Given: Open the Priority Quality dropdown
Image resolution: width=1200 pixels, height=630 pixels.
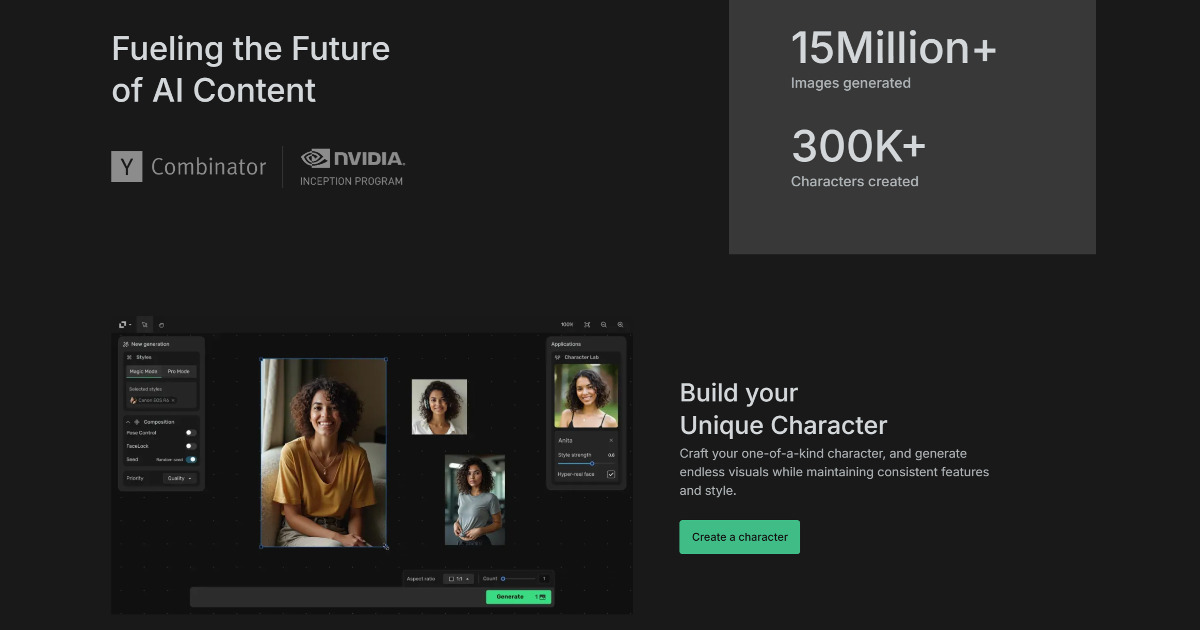Looking at the screenshot, I should click(181, 478).
